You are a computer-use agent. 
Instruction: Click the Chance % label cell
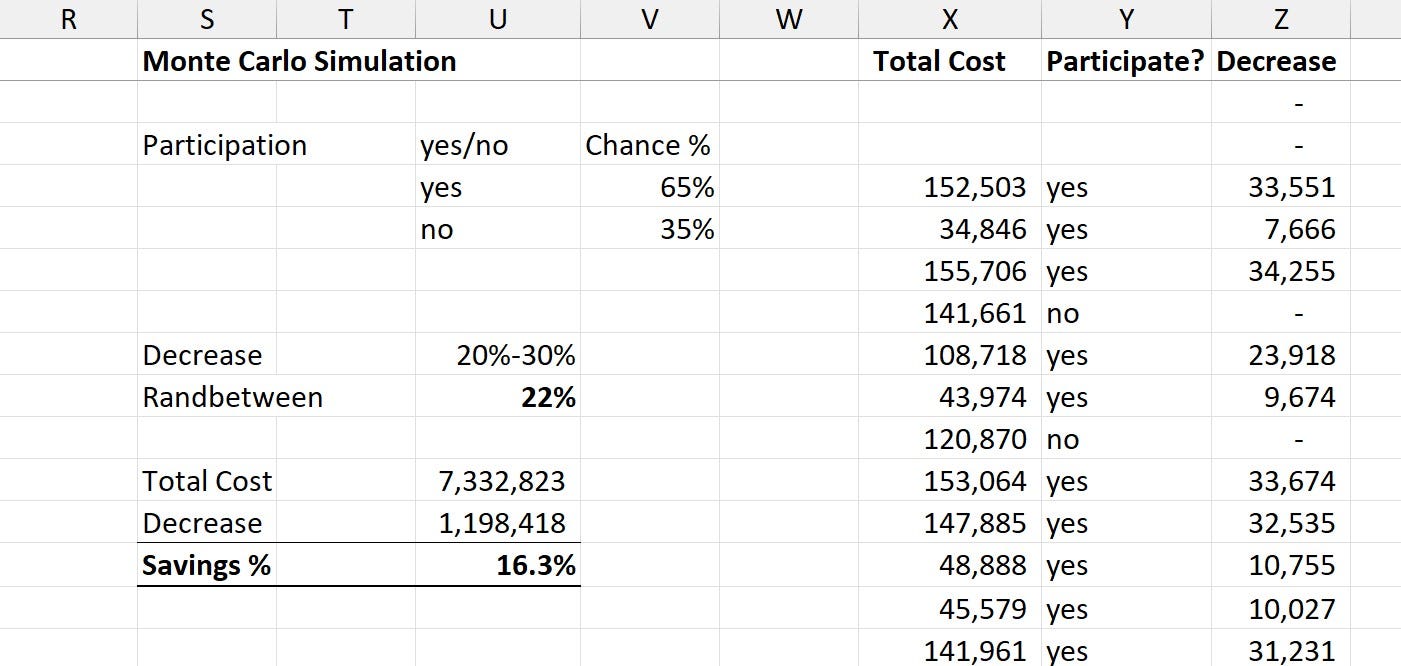pyautogui.click(x=649, y=145)
